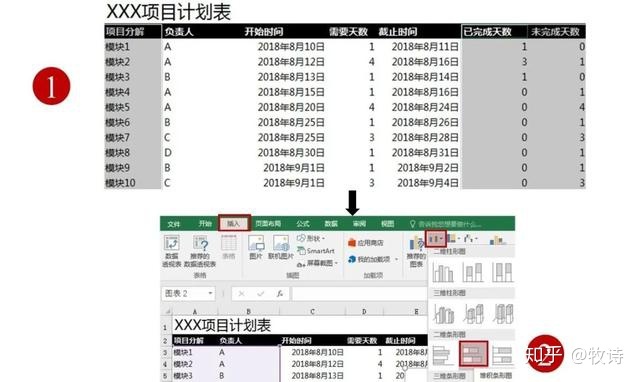Choose the 2-D clustered column chart thumbnail

(443, 272)
